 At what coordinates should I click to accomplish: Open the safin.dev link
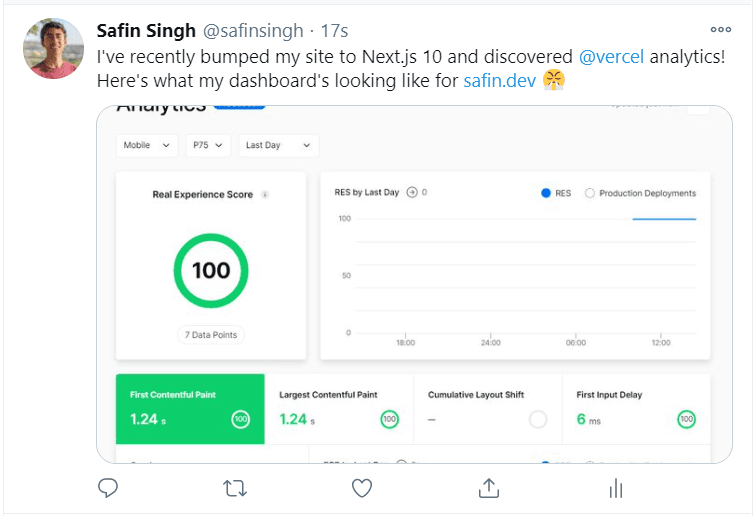pyautogui.click(x=500, y=81)
